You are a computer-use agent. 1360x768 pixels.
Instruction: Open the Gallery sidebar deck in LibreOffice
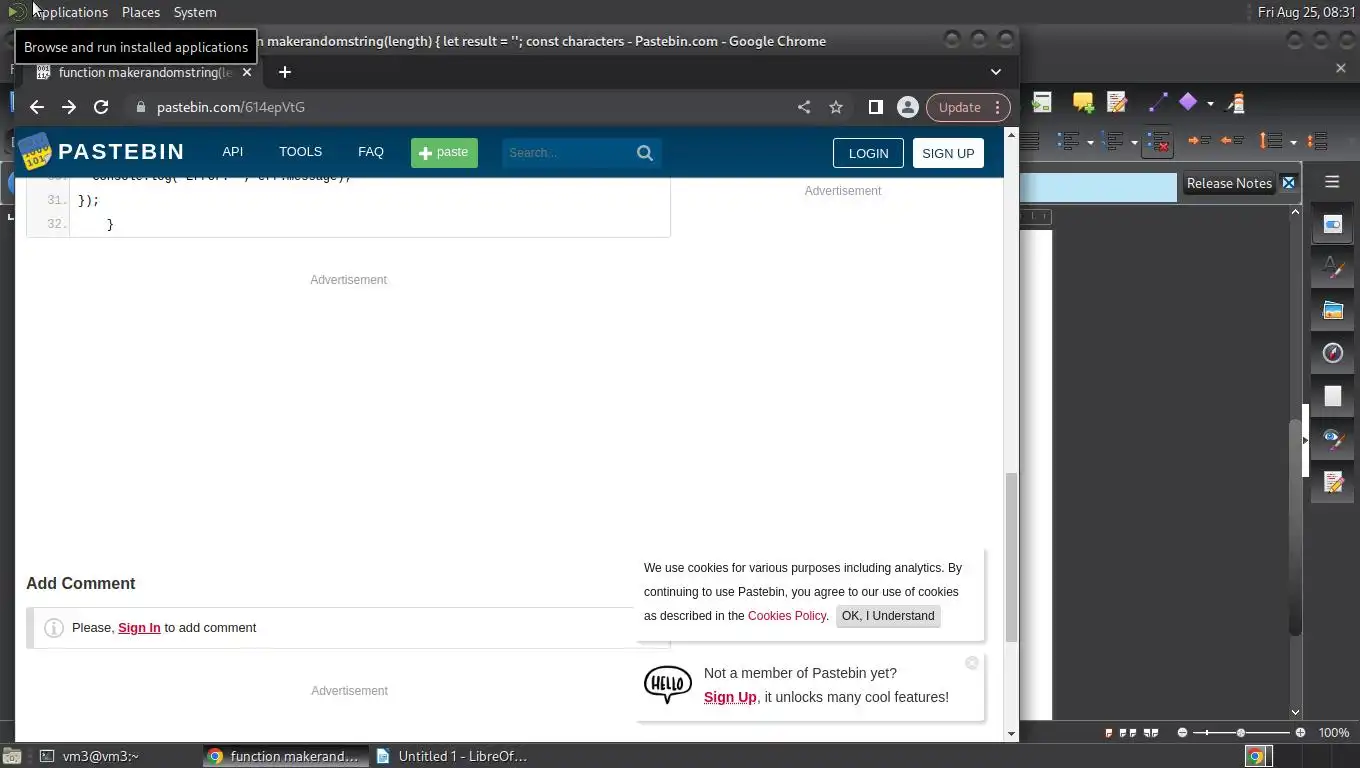[x=1333, y=310]
